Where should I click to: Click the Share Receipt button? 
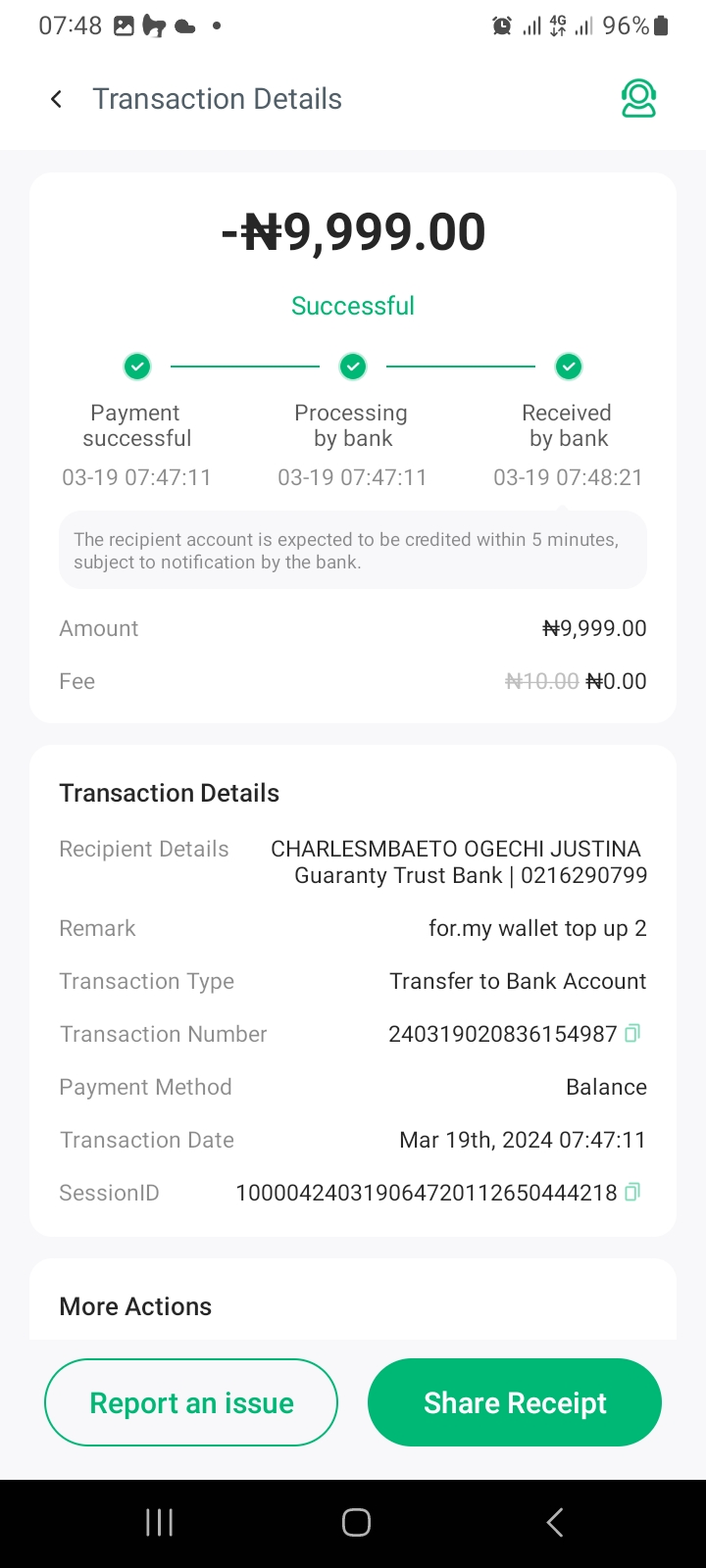[515, 1402]
